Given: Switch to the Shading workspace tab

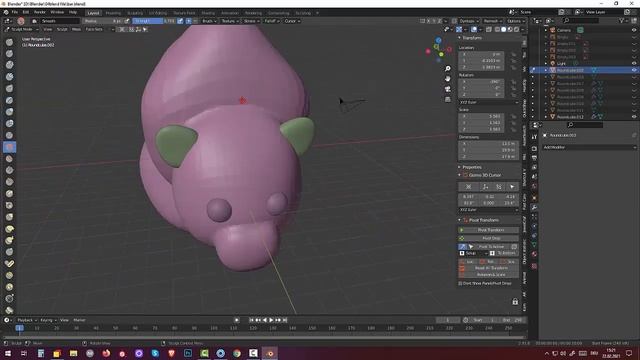Looking at the screenshot, I should pos(208,13).
